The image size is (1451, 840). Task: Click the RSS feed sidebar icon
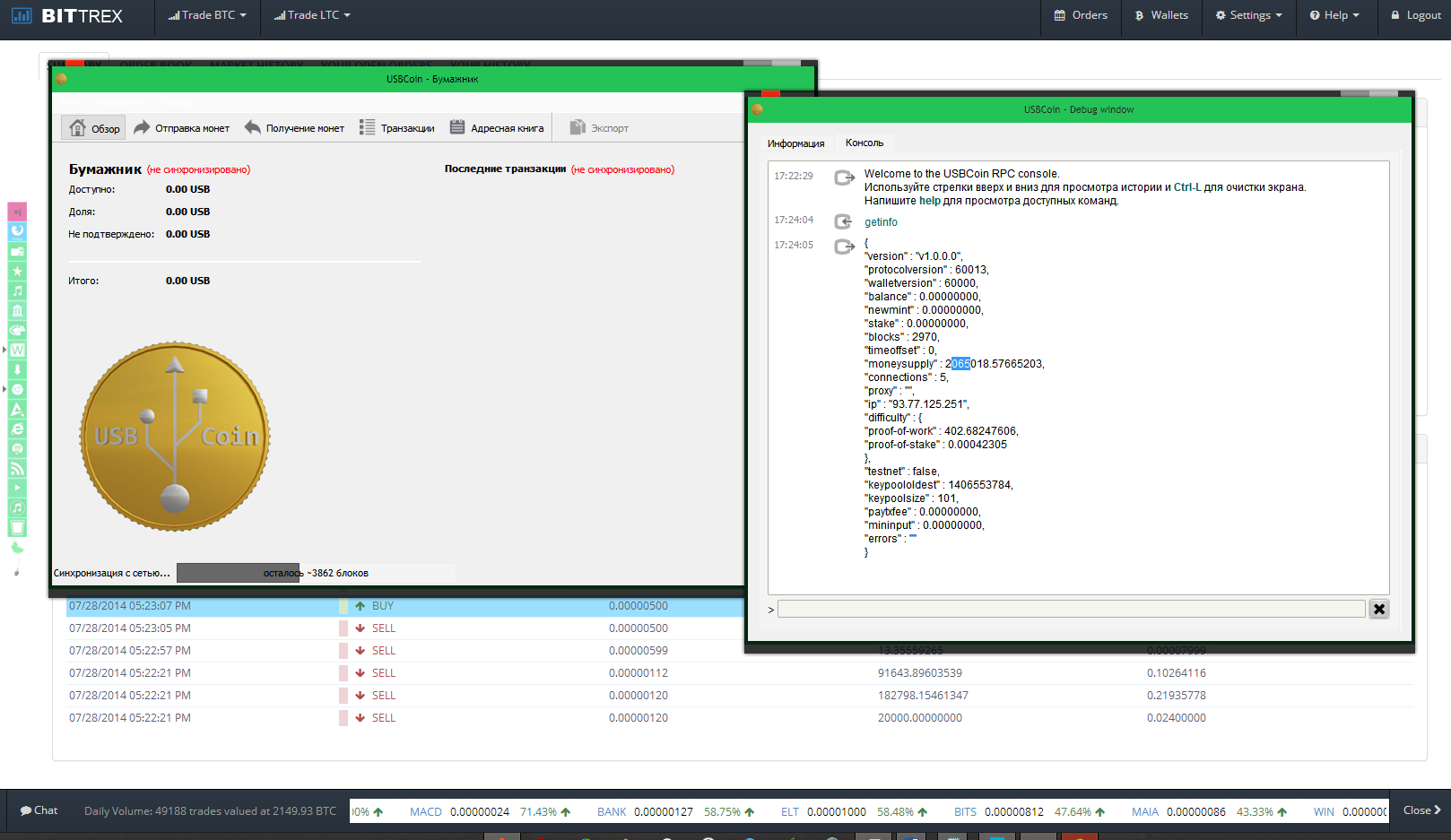coord(17,468)
